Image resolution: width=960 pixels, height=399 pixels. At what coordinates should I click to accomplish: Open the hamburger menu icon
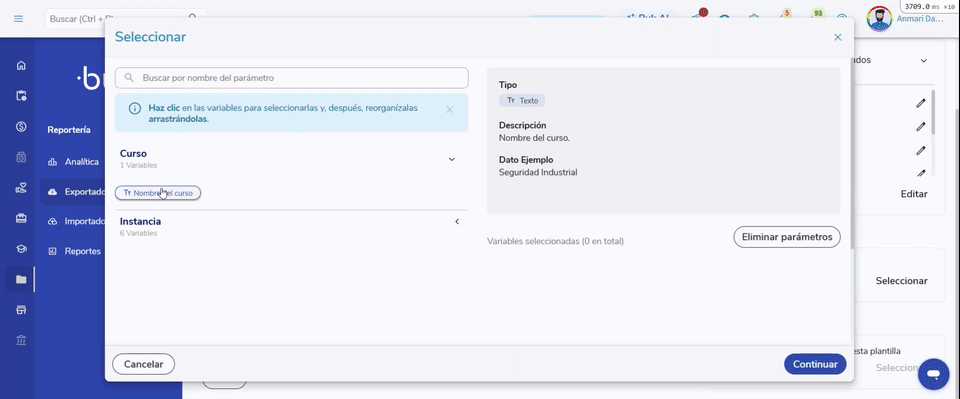(18, 19)
